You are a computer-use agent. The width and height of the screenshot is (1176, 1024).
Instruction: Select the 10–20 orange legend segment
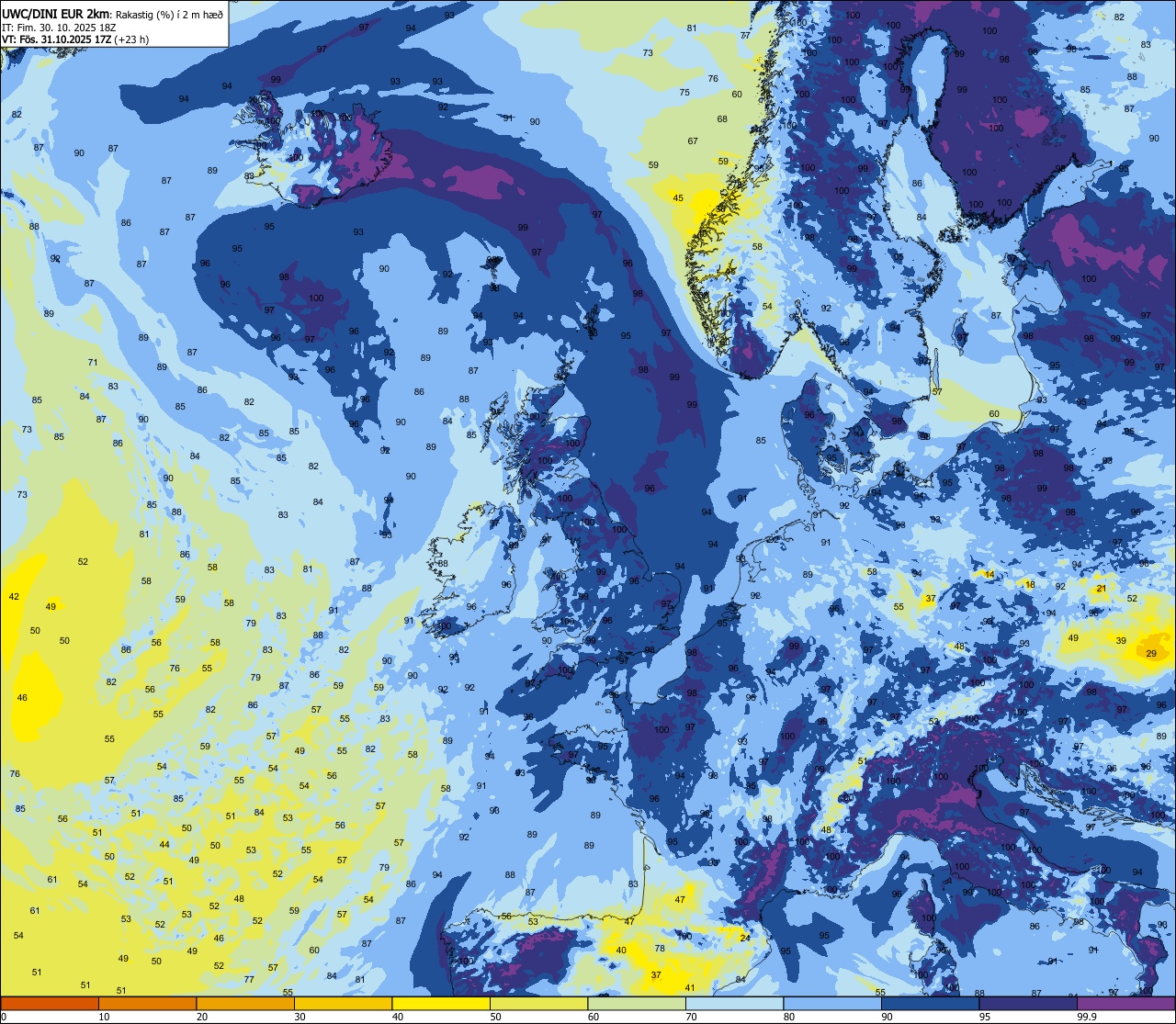[x=148, y=1003]
